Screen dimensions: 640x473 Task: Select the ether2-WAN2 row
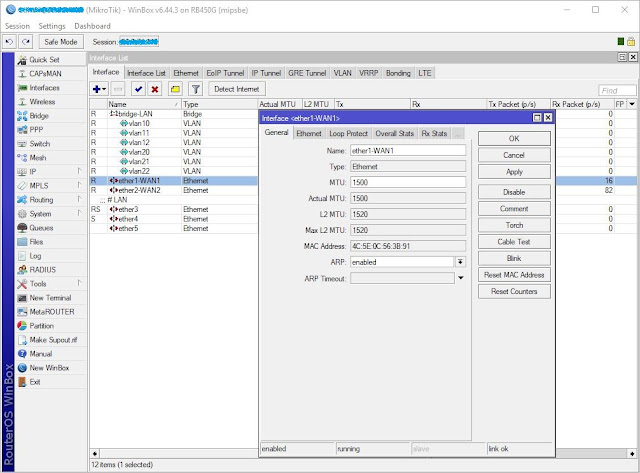173,190
